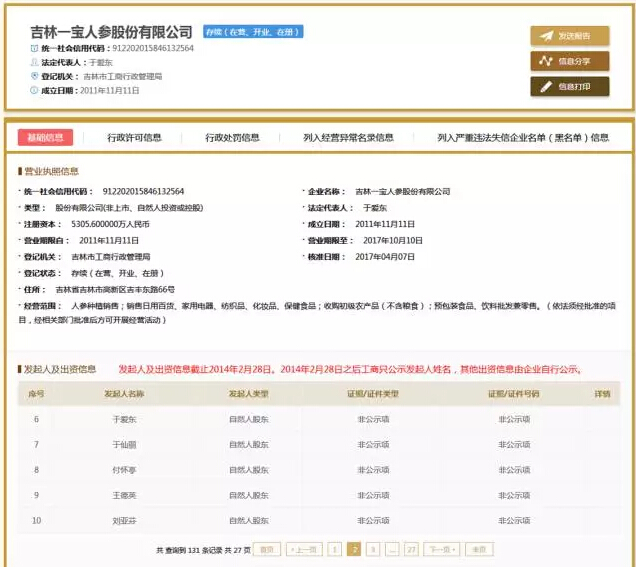The image size is (636, 571).
Task: Click the 存续 status badge beside company name
Action: tap(253, 32)
